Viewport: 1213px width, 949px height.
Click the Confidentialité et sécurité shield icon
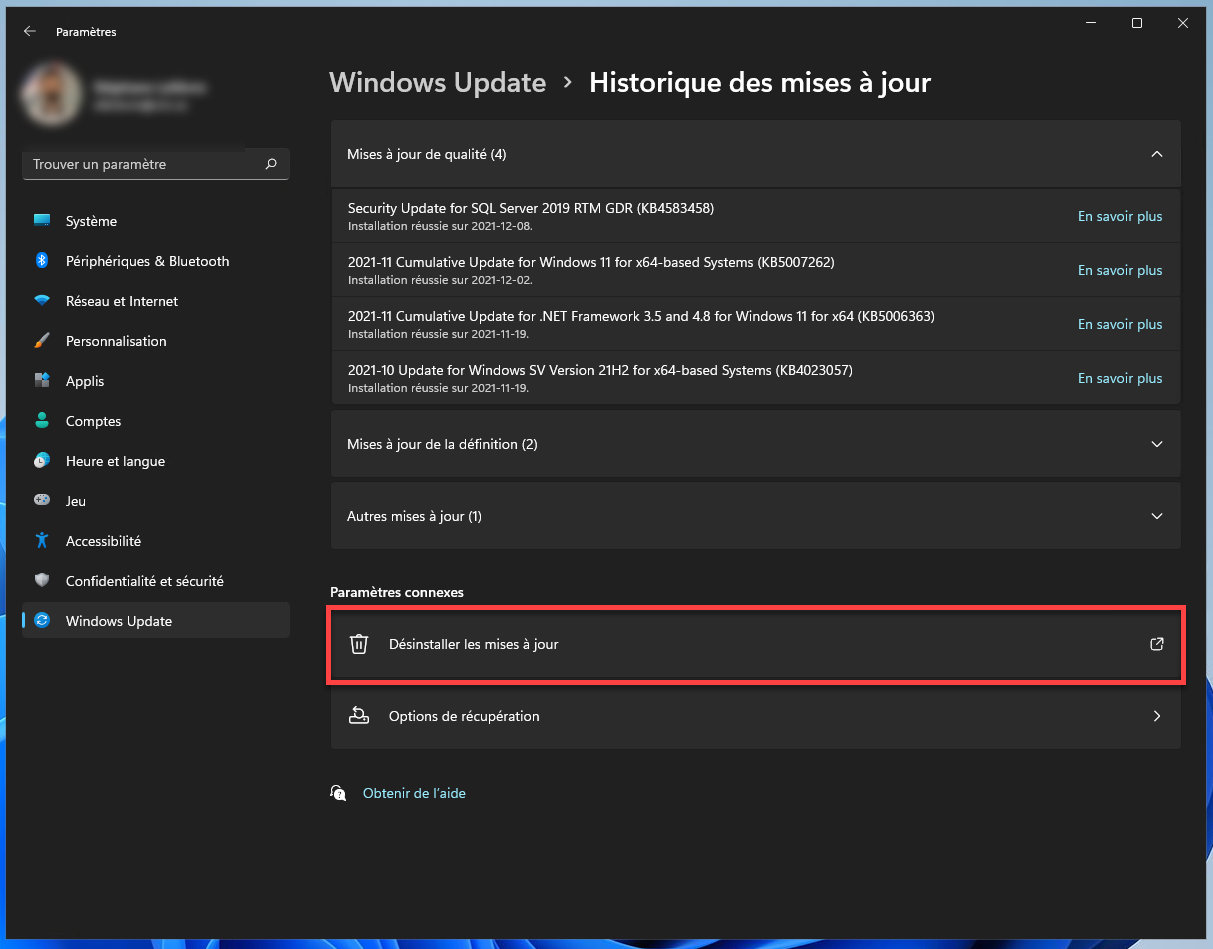point(42,581)
